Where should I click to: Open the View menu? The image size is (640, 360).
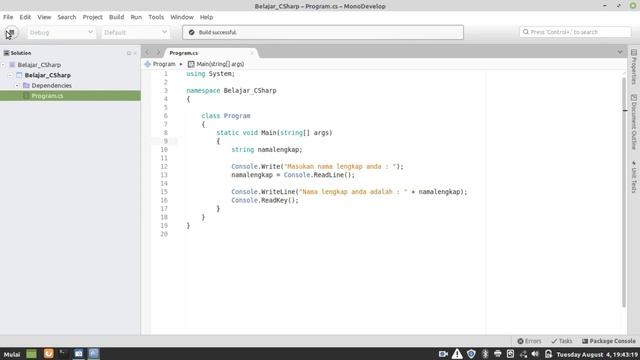(x=44, y=17)
